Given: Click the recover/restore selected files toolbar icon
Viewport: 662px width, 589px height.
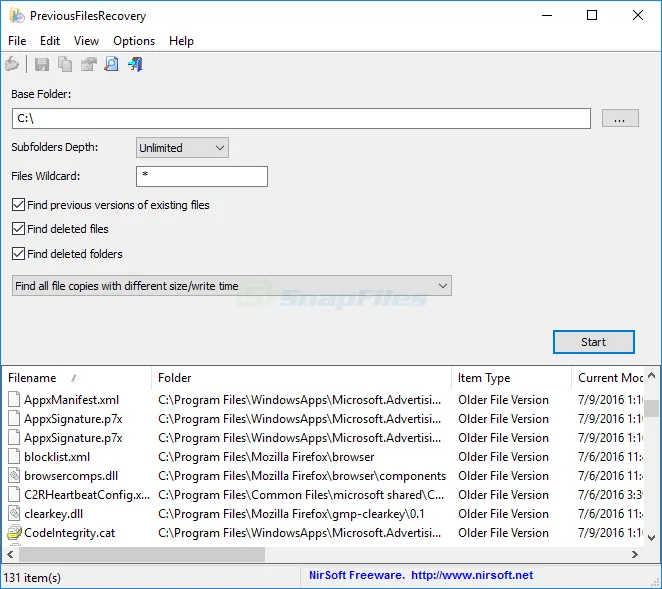Looking at the screenshot, I should [x=12, y=64].
